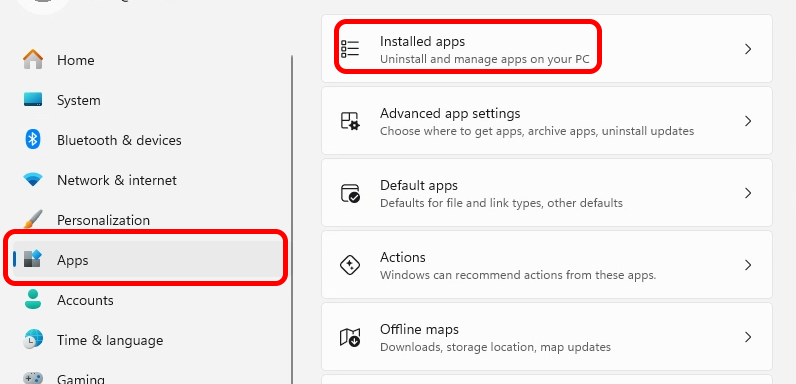
Task: Click the sidebar vertical scrollbar
Action: click(292, 218)
